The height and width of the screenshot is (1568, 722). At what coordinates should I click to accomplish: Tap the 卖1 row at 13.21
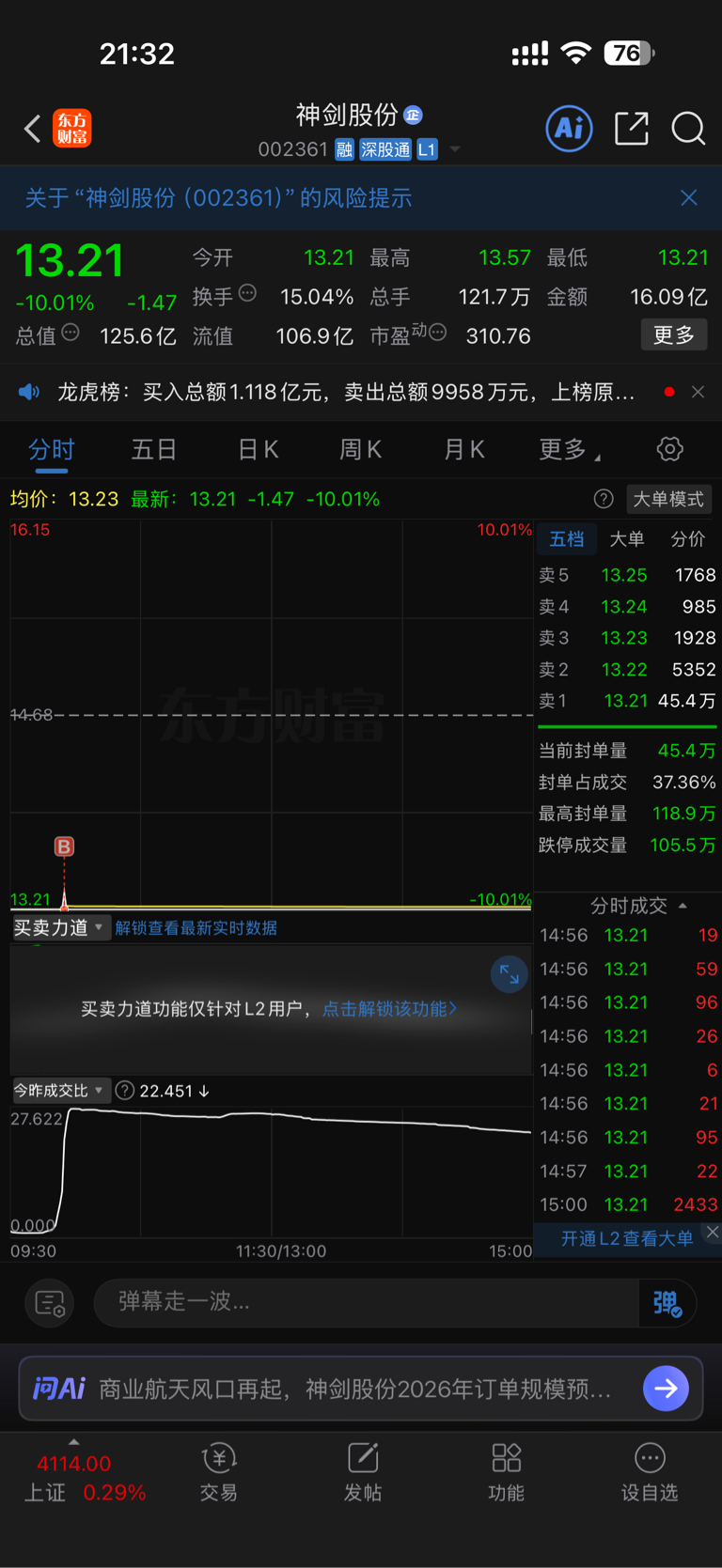628,701
